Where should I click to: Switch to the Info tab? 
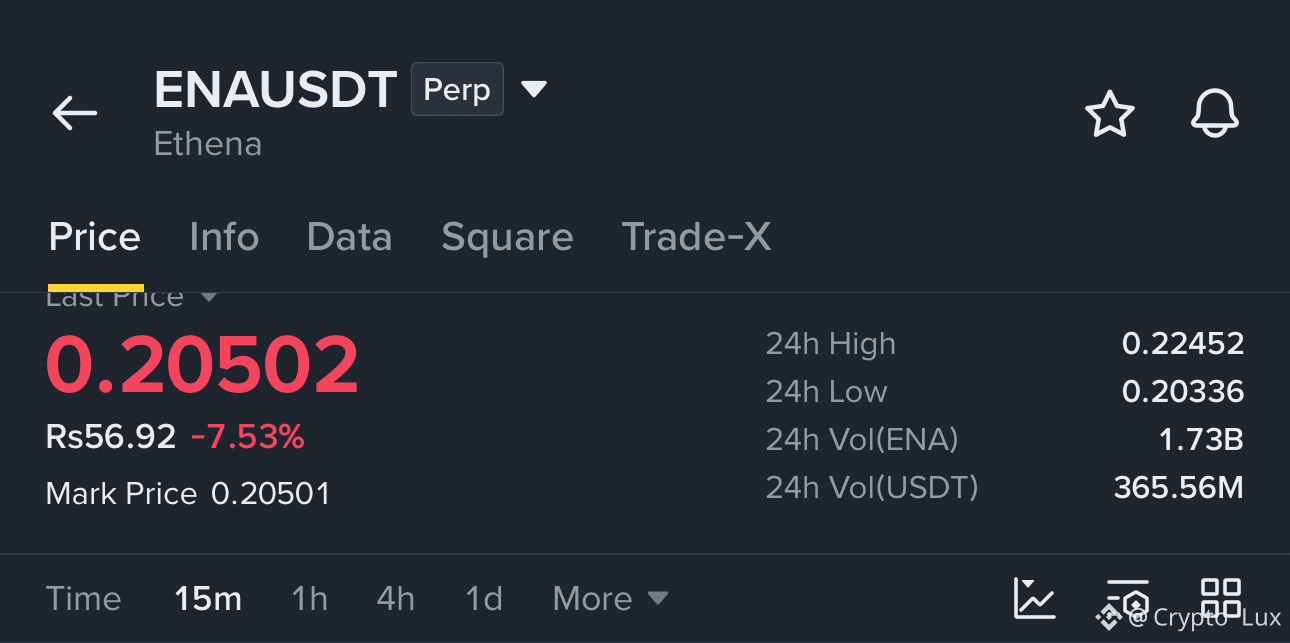click(x=224, y=238)
